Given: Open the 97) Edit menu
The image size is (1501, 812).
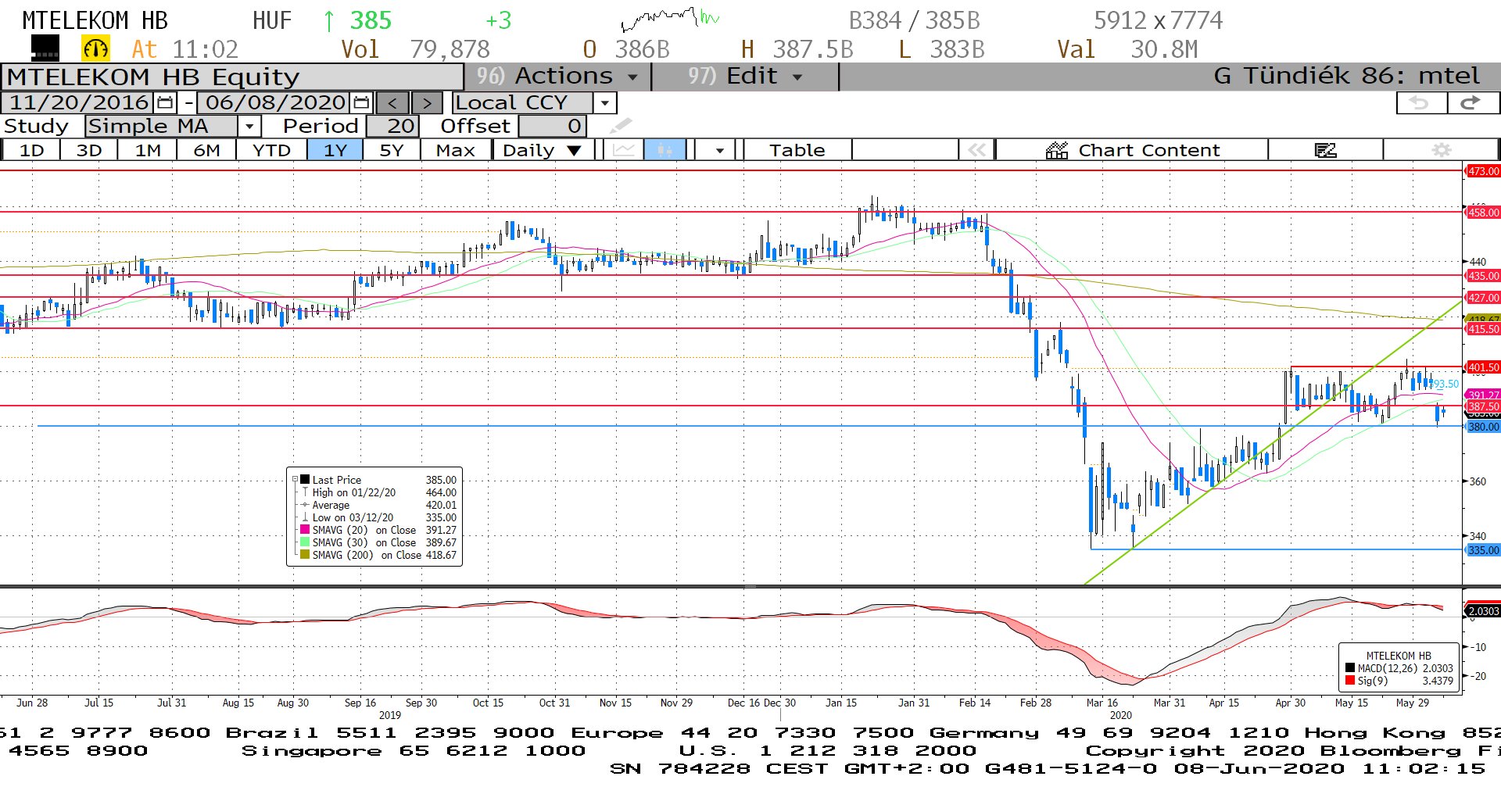Looking at the screenshot, I should coord(745,76).
